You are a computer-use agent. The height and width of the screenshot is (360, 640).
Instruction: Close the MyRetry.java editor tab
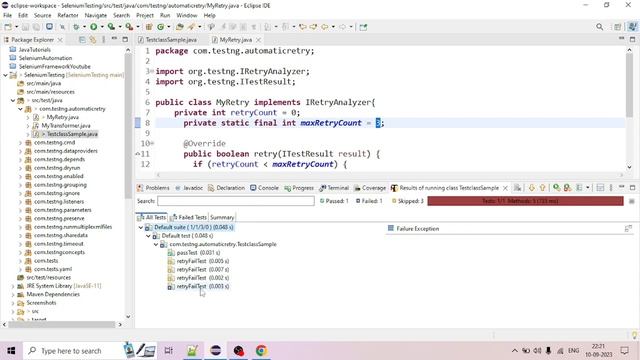click(258, 40)
